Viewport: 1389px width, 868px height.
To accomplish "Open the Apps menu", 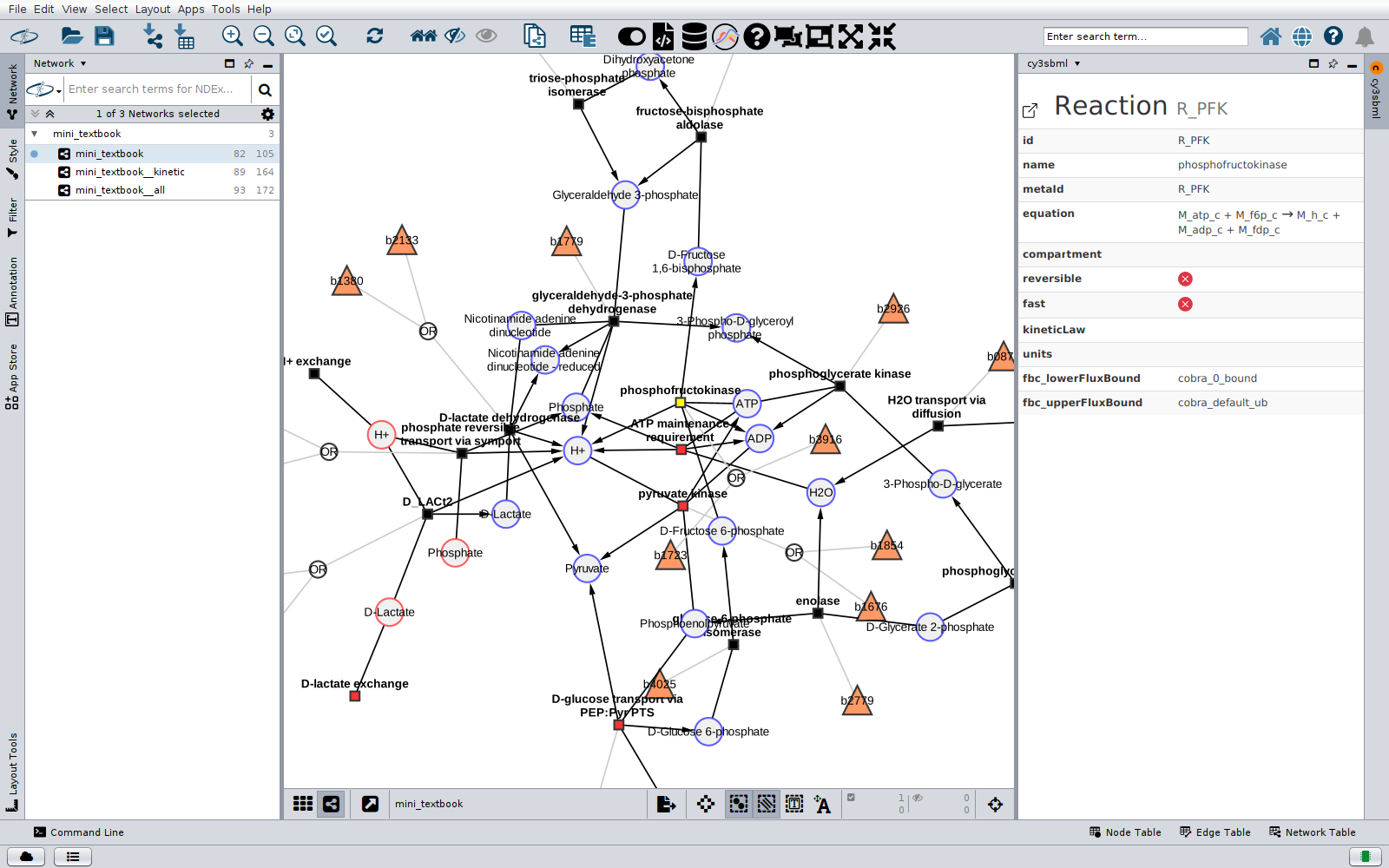I will (191, 9).
